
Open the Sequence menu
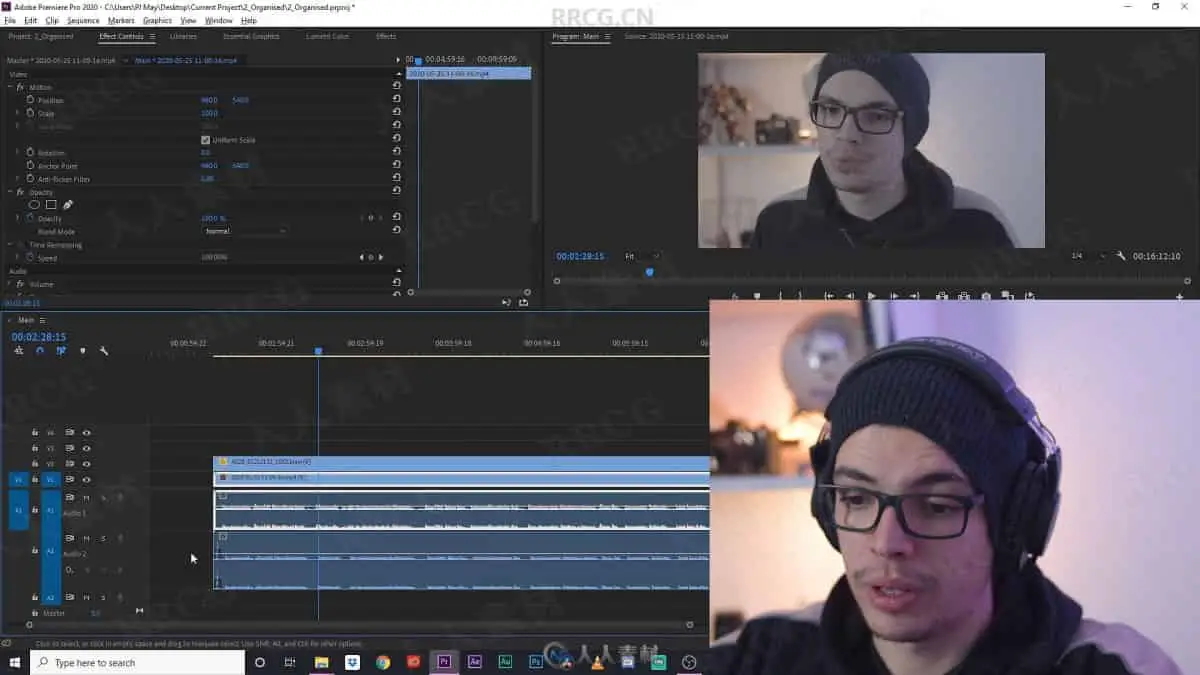83,20
